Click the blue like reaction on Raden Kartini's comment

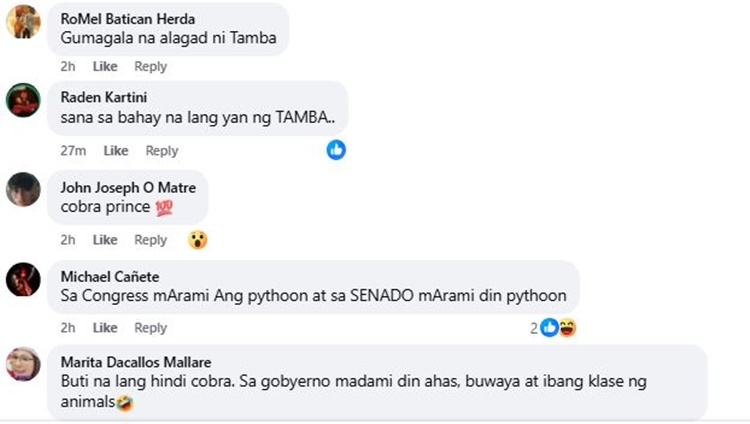coord(336,150)
